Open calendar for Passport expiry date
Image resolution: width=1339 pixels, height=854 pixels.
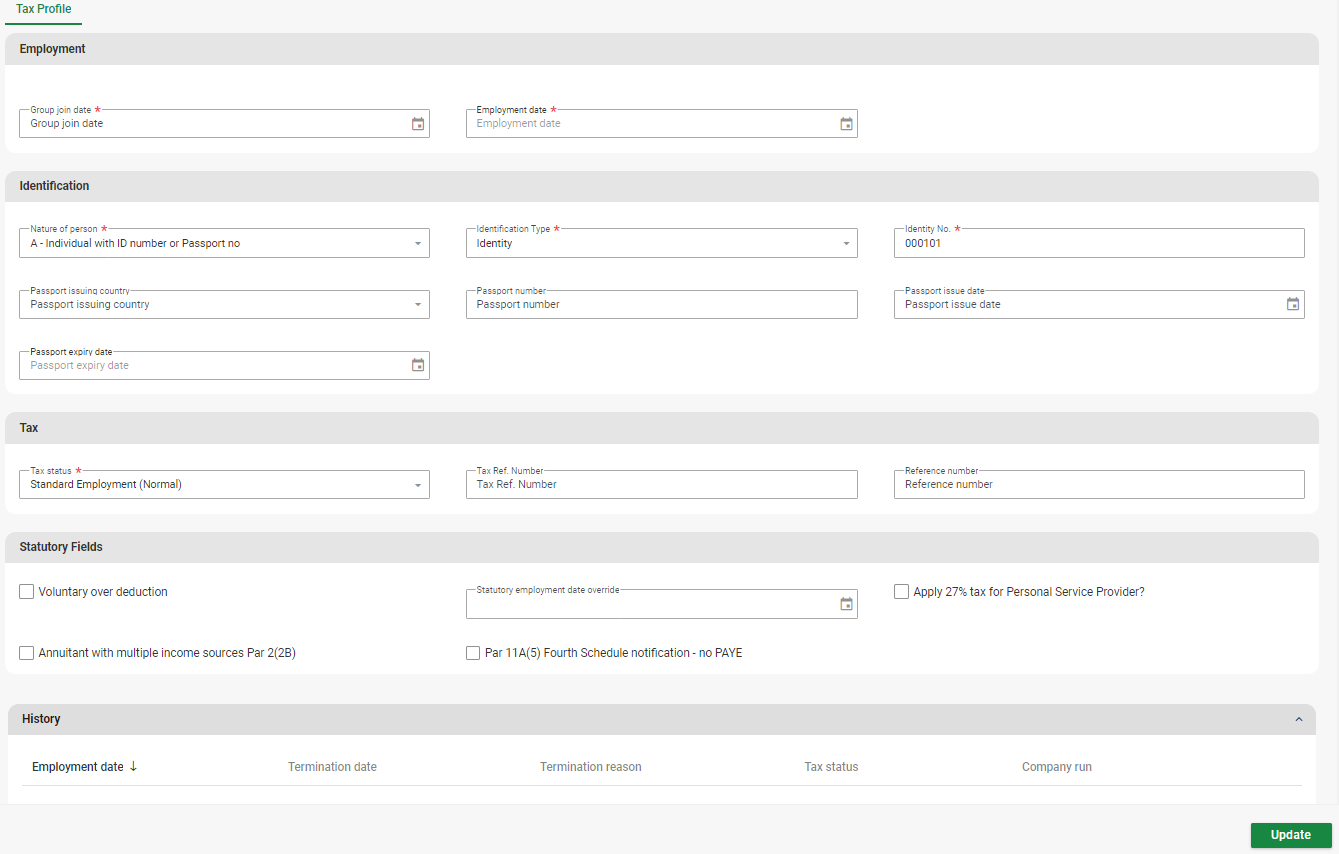(x=418, y=366)
